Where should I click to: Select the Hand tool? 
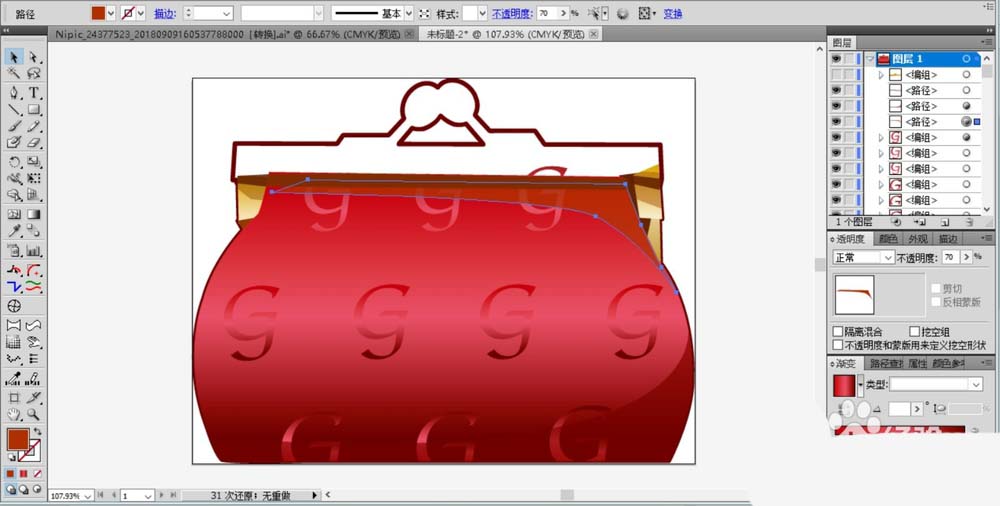click(14, 415)
